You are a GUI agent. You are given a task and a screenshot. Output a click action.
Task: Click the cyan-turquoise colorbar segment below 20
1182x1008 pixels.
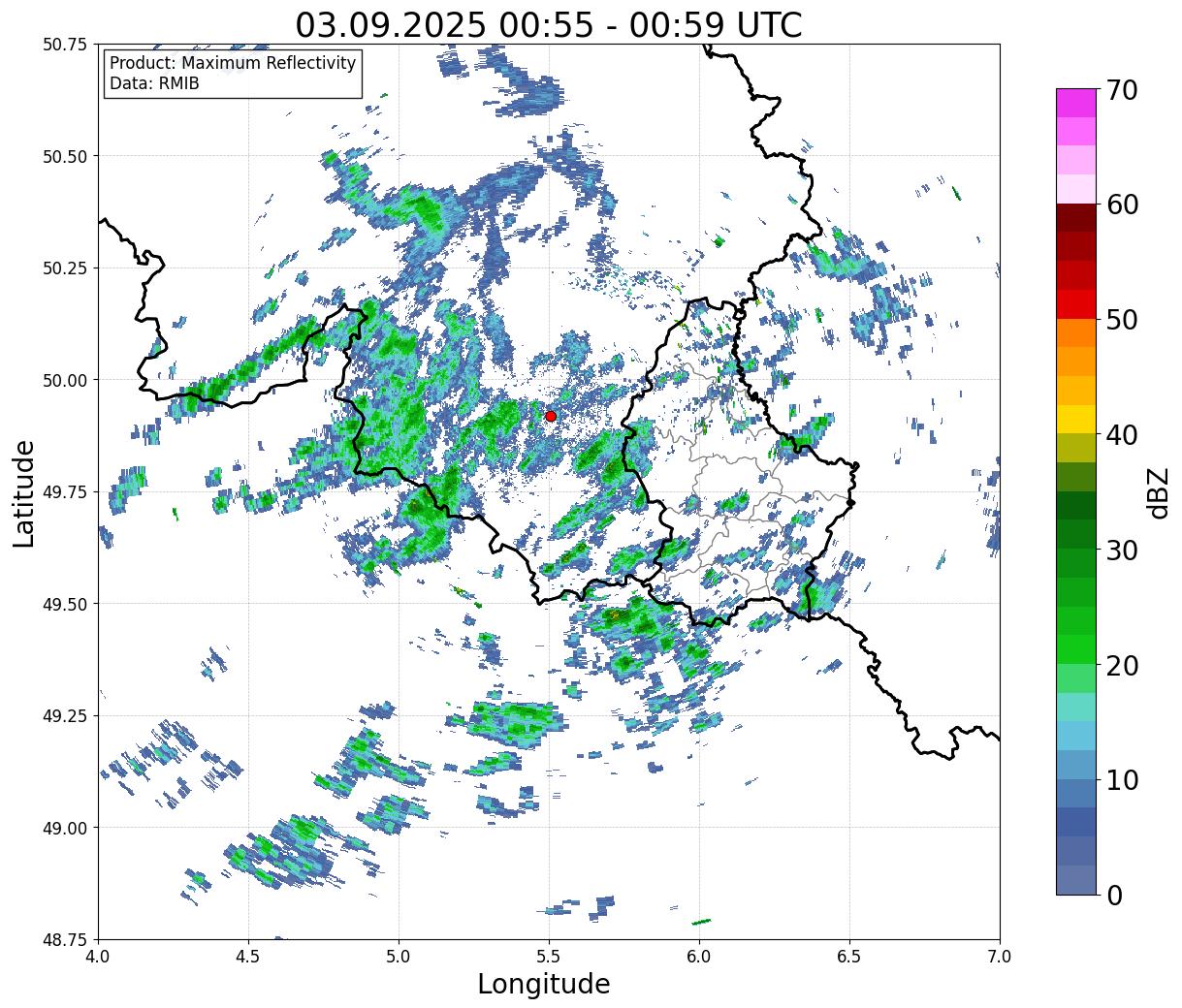(x=1076, y=708)
